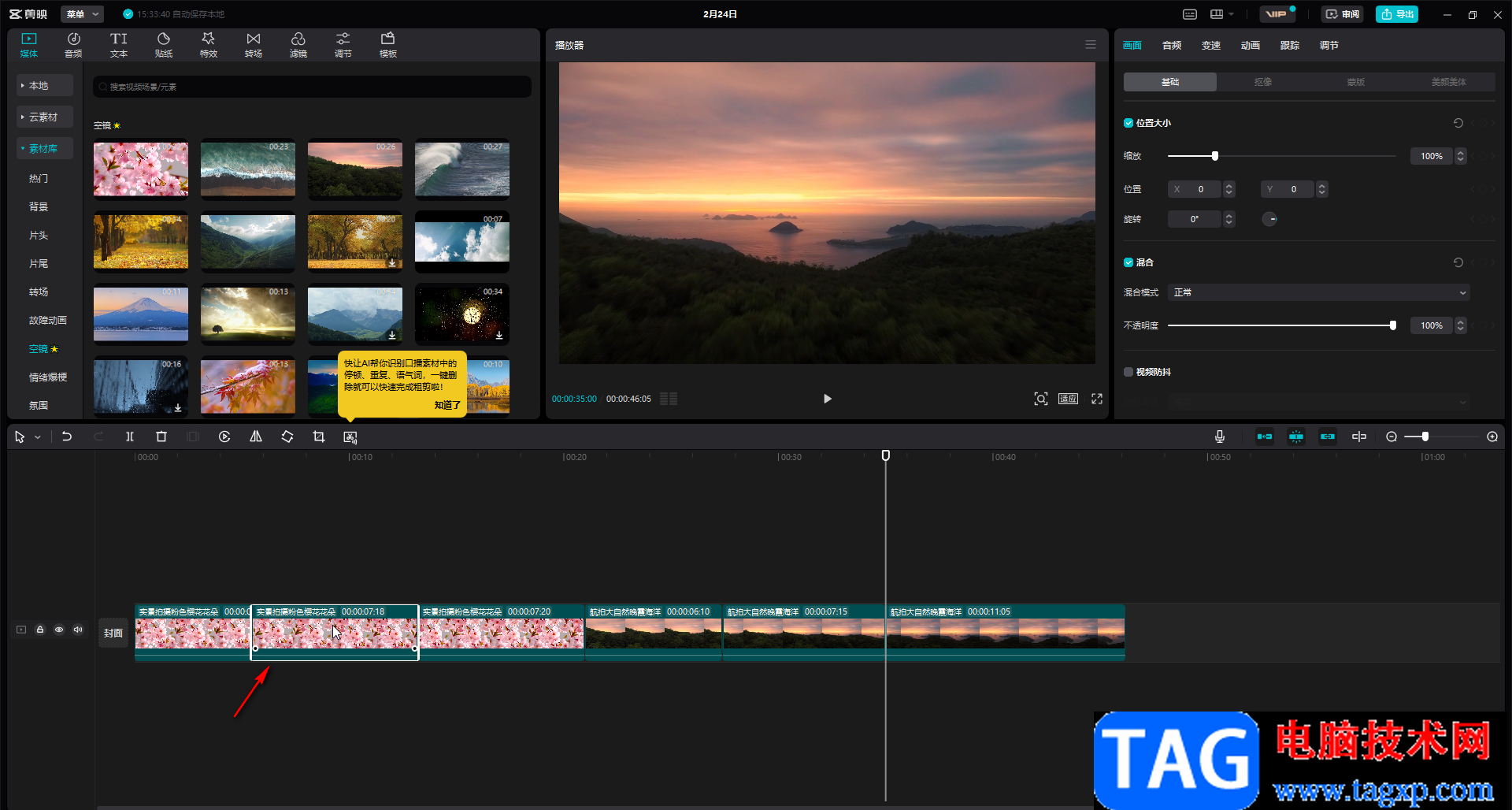This screenshot has height=810, width=1512.
Task: Open the 音频 audio media panel
Action: [x=73, y=45]
